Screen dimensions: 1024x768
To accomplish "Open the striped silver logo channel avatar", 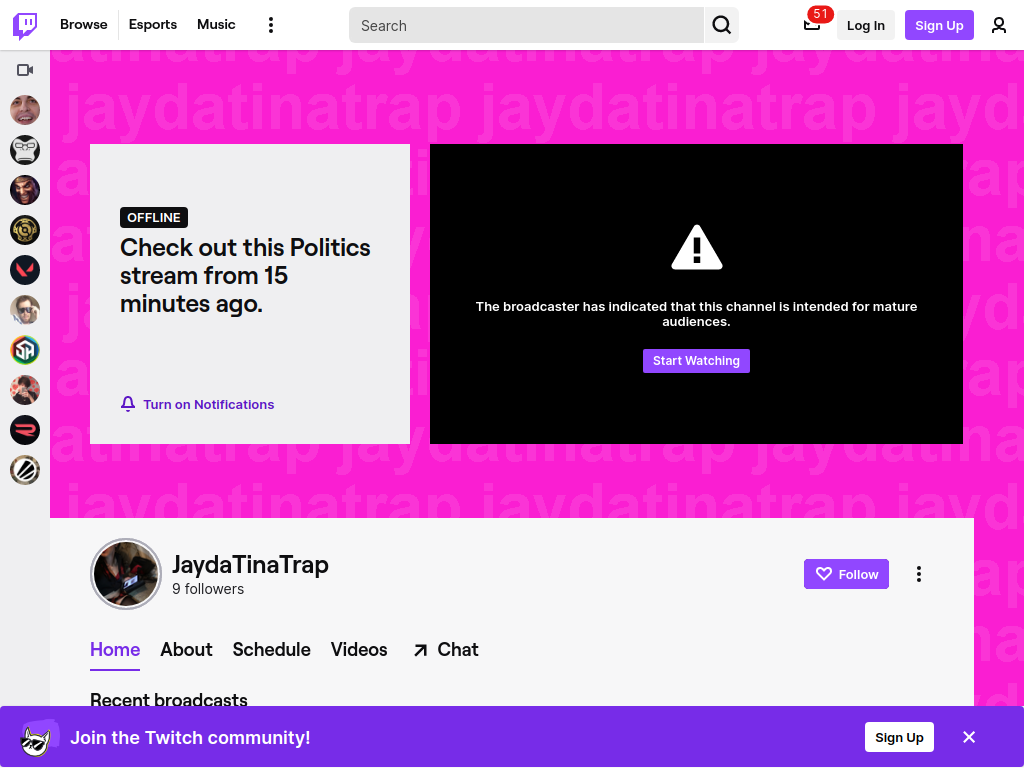I will (25, 470).
